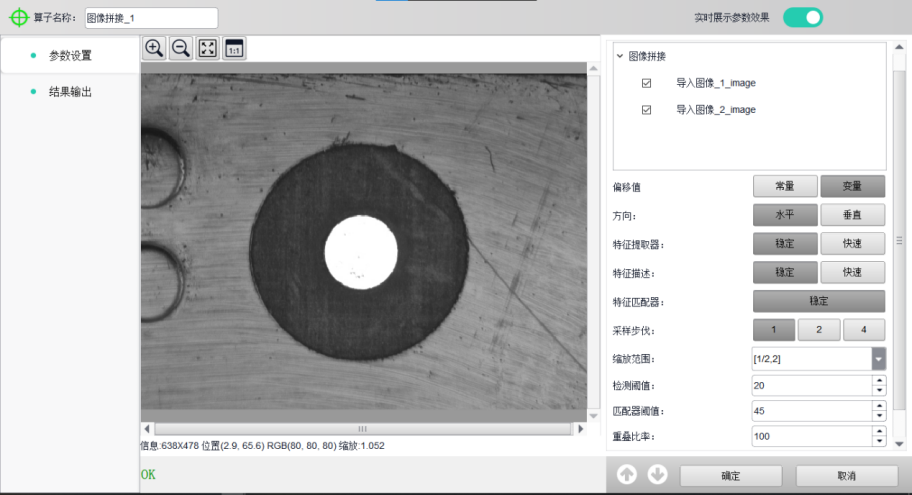Click the image horizontal scrollbar
This screenshot has width=912, height=495.
[x=362, y=428]
